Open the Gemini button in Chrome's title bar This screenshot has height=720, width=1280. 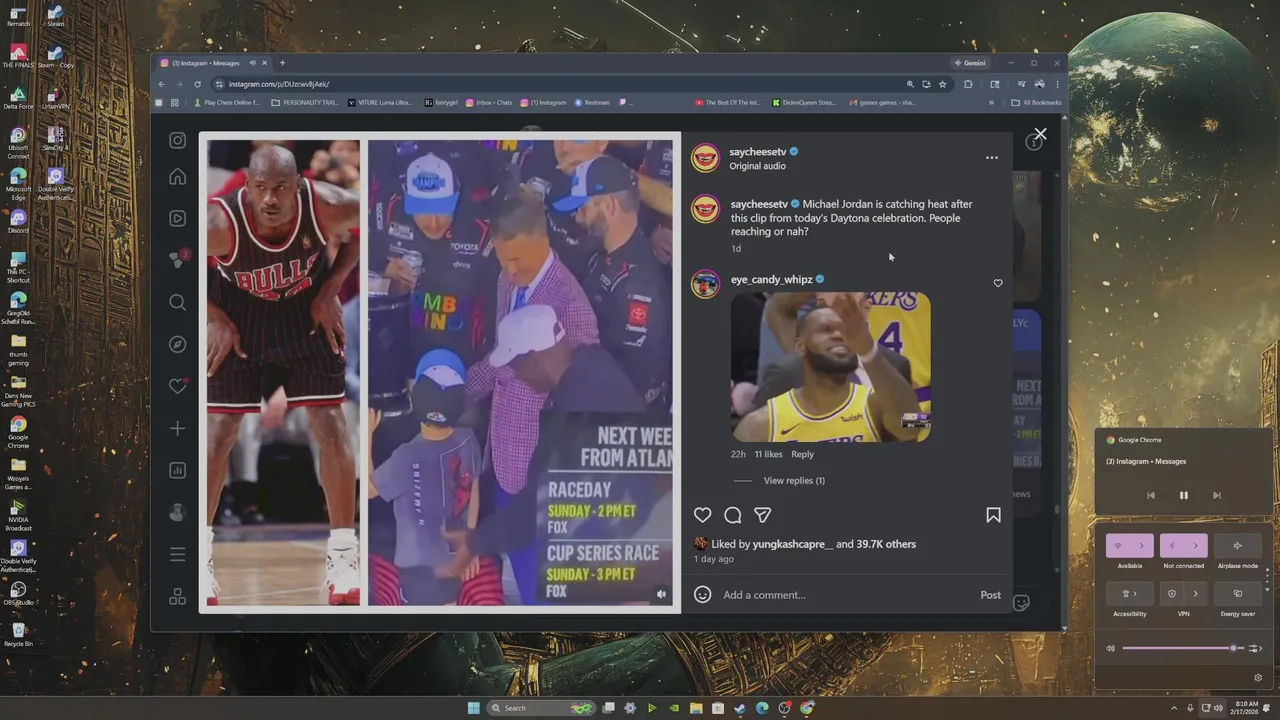tap(969, 63)
